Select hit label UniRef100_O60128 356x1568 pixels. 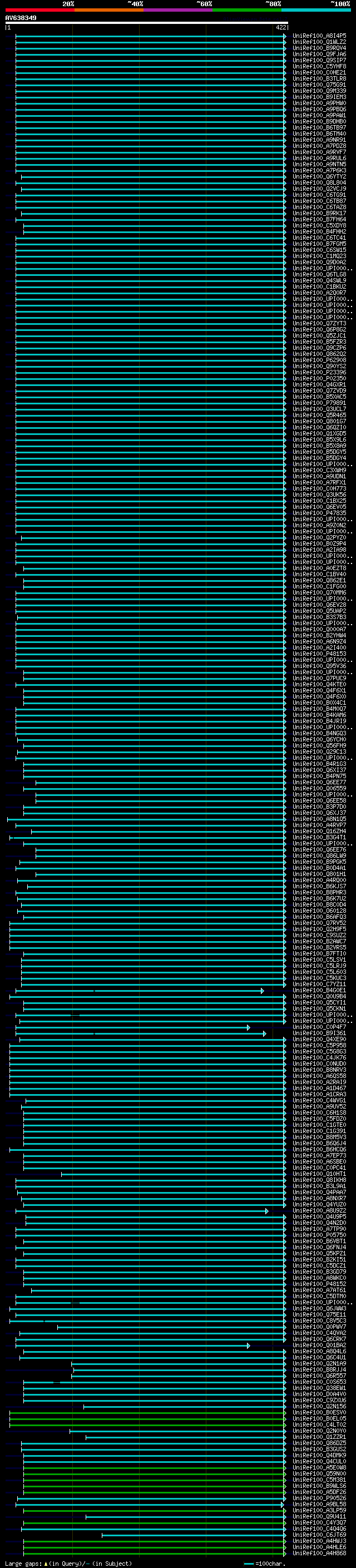click(x=319, y=911)
